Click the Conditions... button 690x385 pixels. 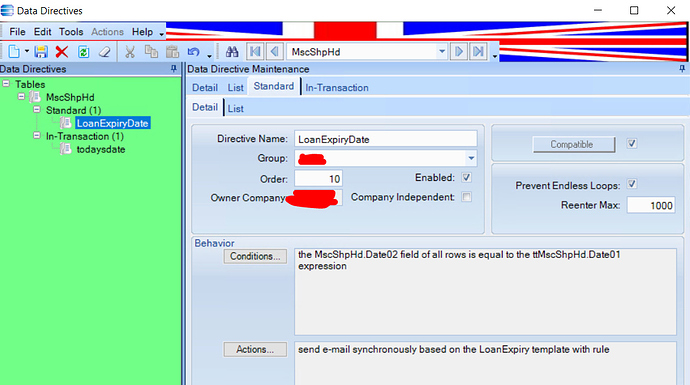point(255,256)
